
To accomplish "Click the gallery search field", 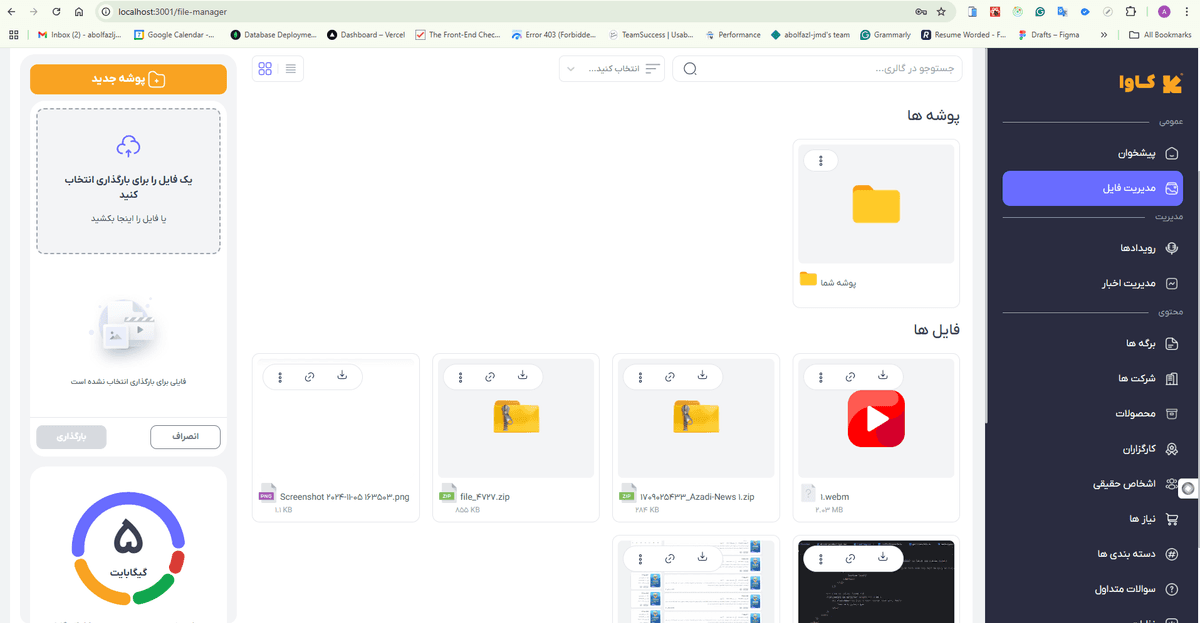I will pos(817,69).
